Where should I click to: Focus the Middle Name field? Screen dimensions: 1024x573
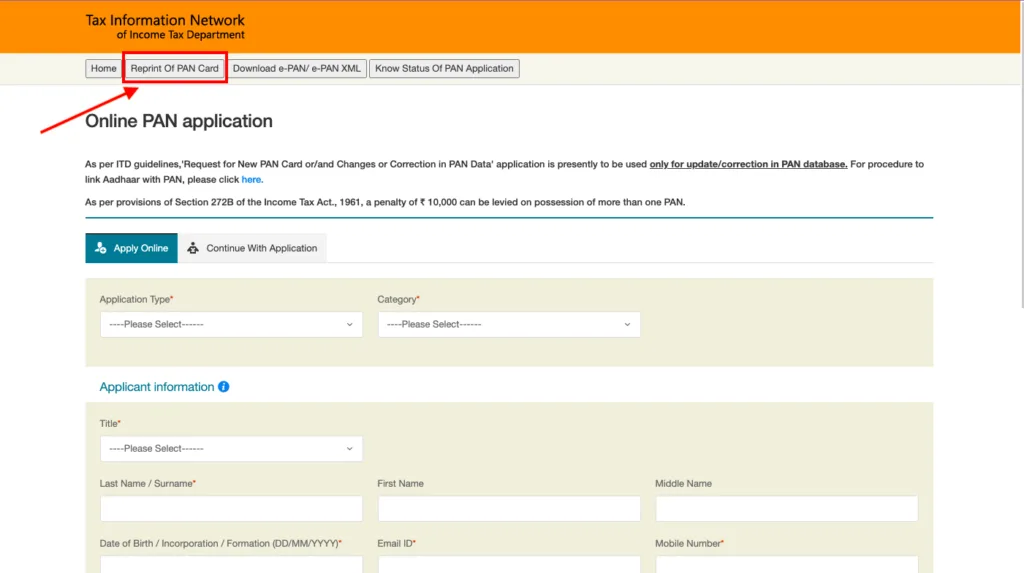(x=786, y=508)
